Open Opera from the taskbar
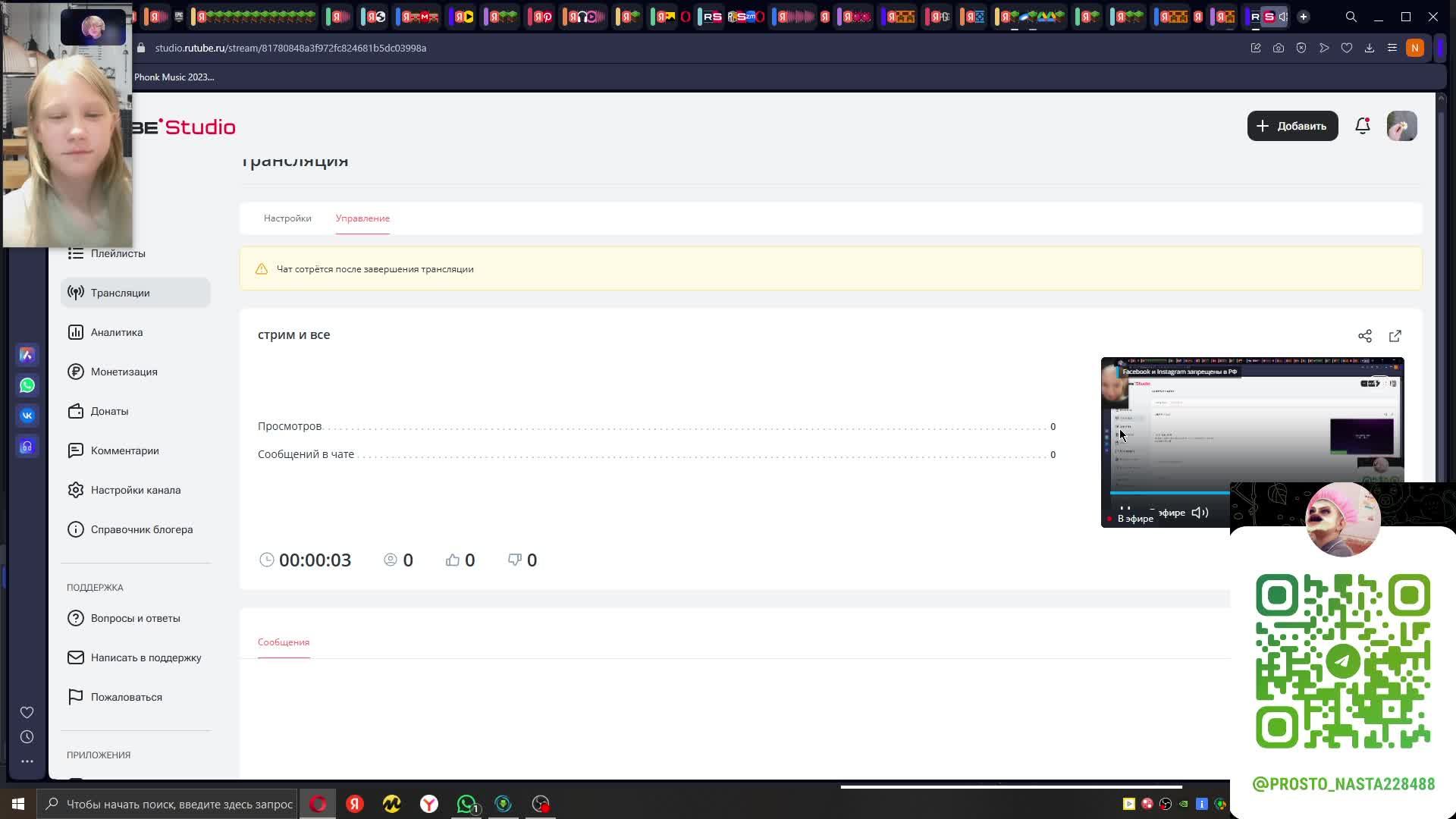Screen dimensions: 1456x819 (x=318, y=804)
